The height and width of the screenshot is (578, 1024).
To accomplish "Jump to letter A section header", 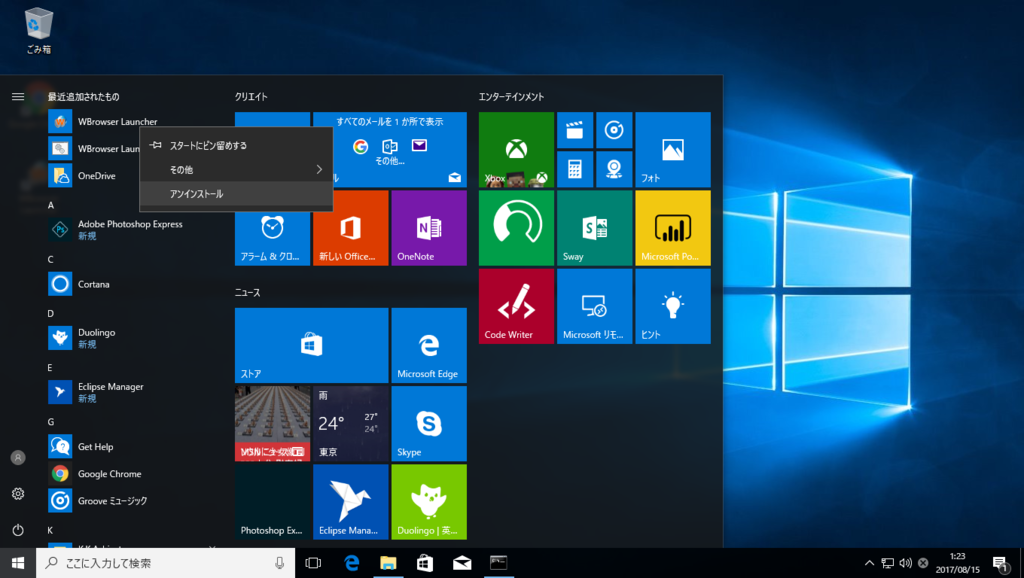I will (51, 205).
